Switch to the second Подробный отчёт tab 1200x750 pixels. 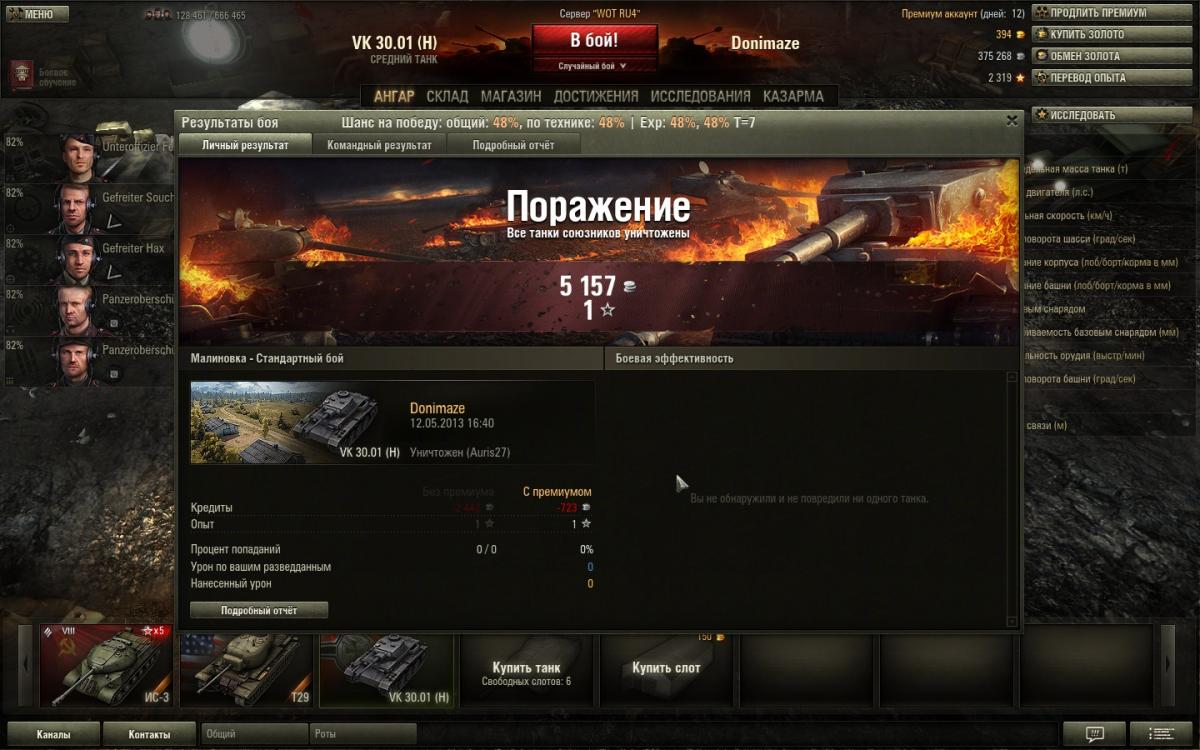point(513,145)
